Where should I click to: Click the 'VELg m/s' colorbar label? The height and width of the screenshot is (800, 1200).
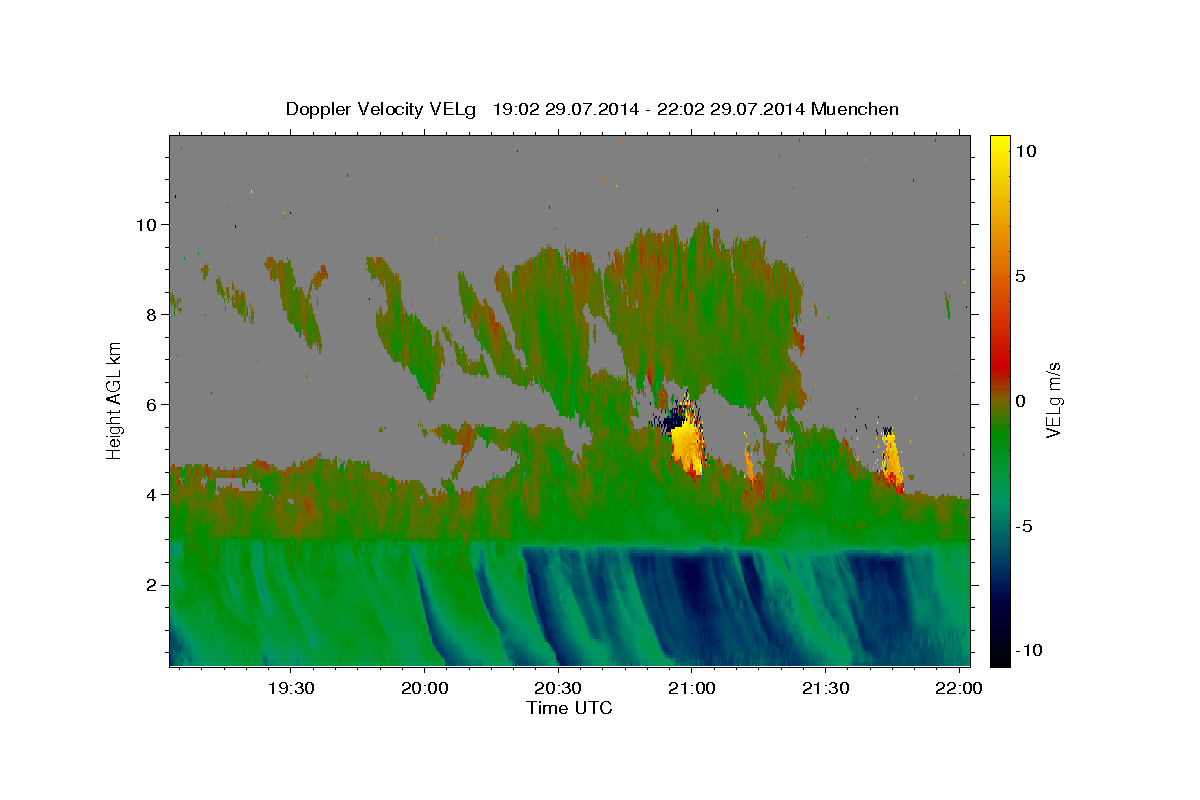click(x=1053, y=400)
